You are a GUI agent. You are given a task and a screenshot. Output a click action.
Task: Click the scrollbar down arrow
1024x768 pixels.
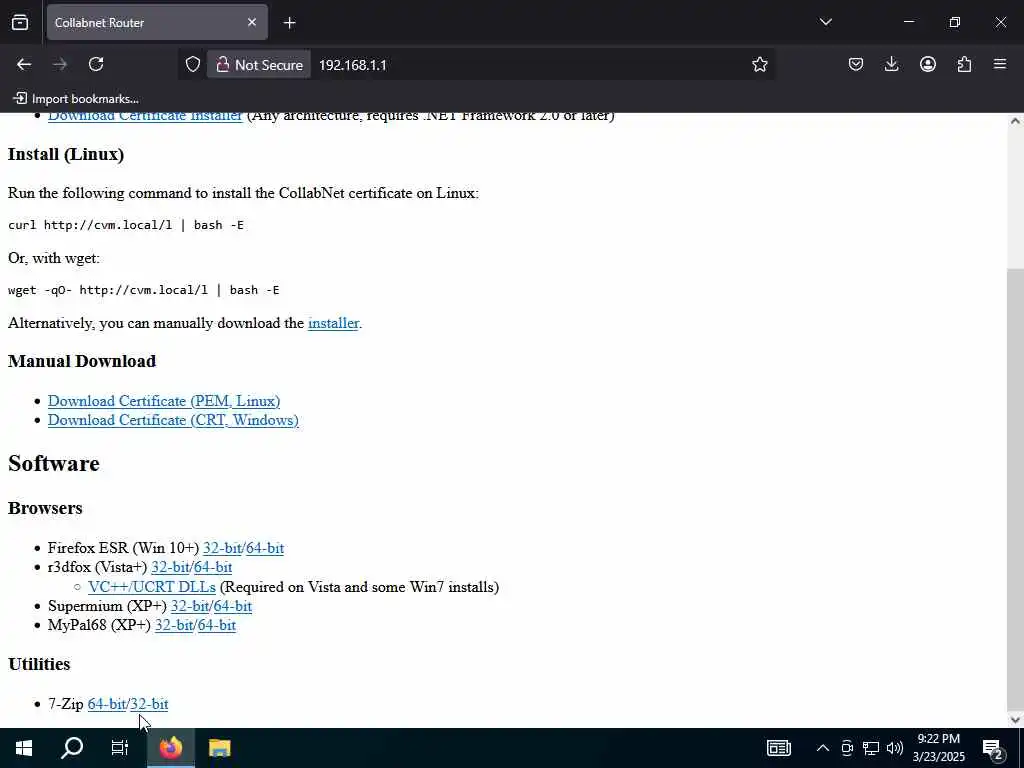click(1015, 720)
